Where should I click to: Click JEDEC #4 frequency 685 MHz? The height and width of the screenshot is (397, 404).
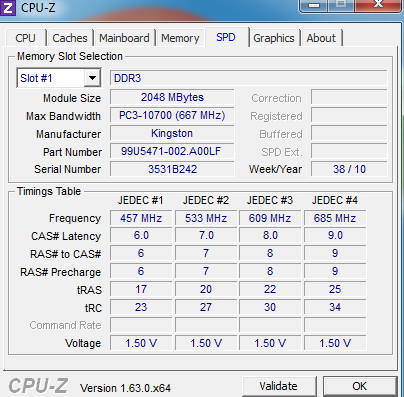tap(335, 218)
